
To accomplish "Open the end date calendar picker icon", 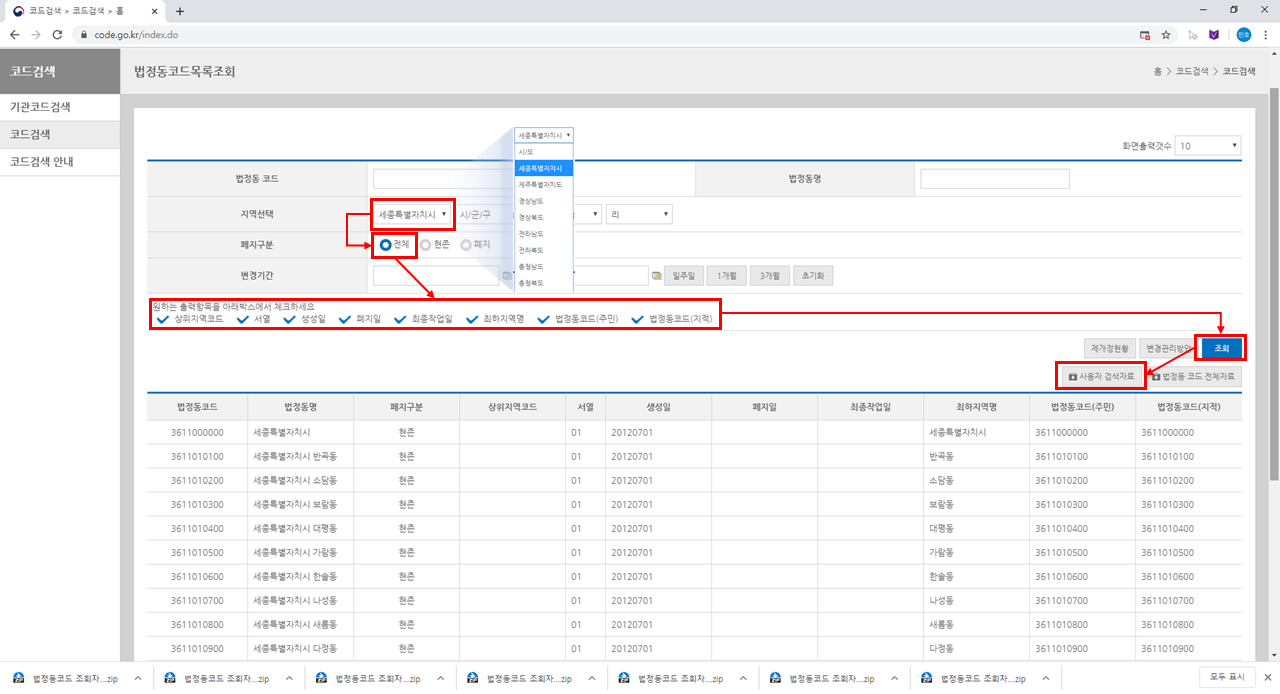I will [x=657, y=276].
